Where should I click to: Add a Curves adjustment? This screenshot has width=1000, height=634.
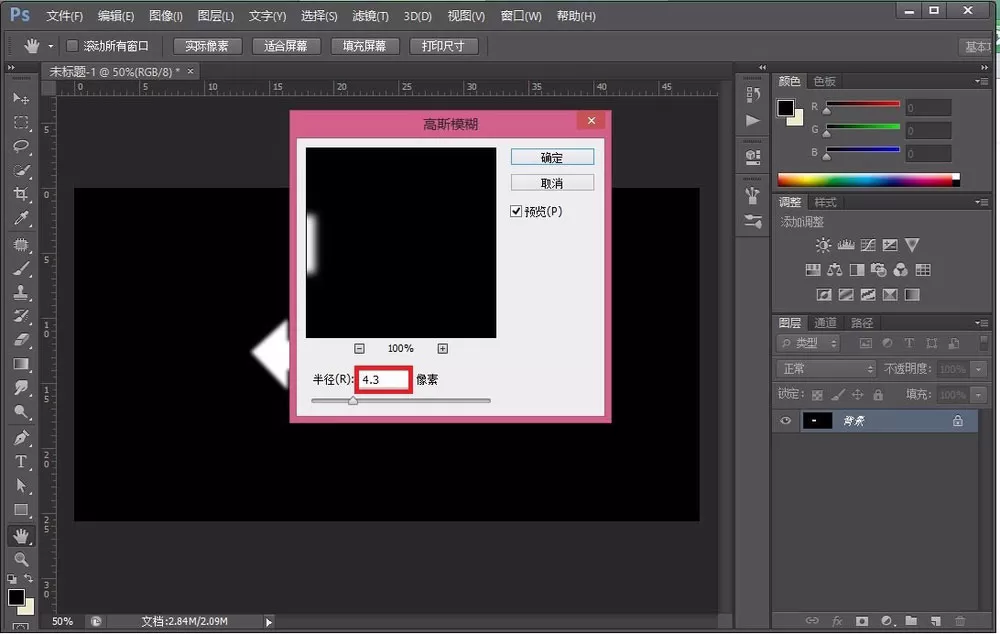pos(868,245)
